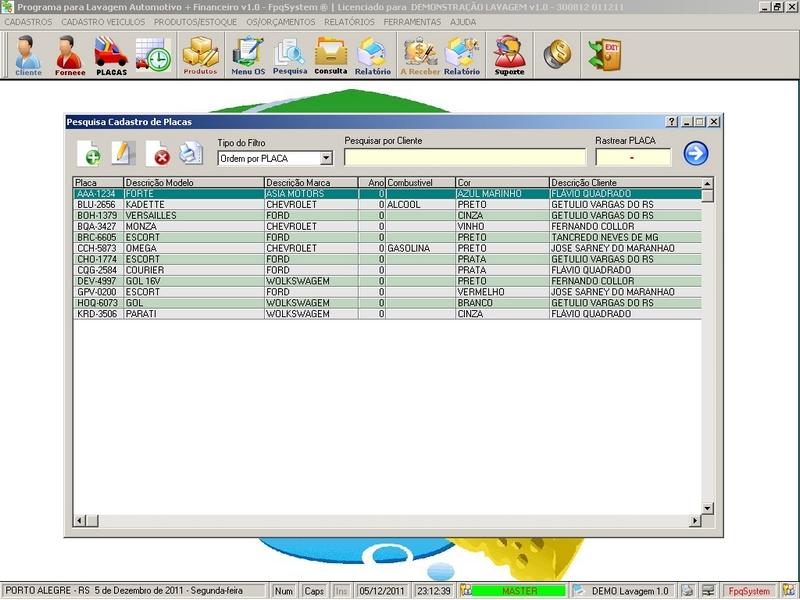Add a new plate record icon
This screenshot has width=800, height=600.
click(x=89, y=153)
